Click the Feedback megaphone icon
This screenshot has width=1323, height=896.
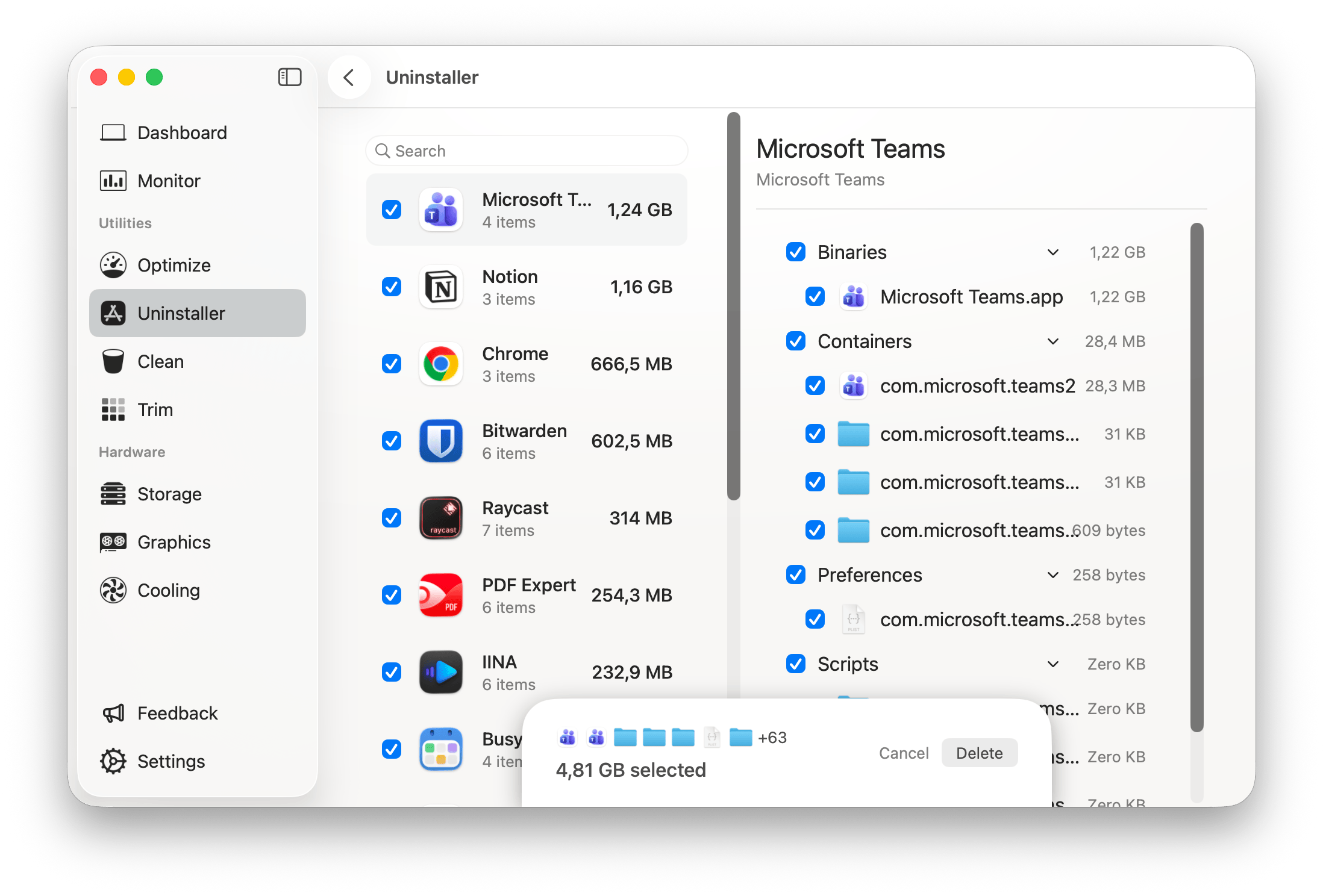(113, 713)
